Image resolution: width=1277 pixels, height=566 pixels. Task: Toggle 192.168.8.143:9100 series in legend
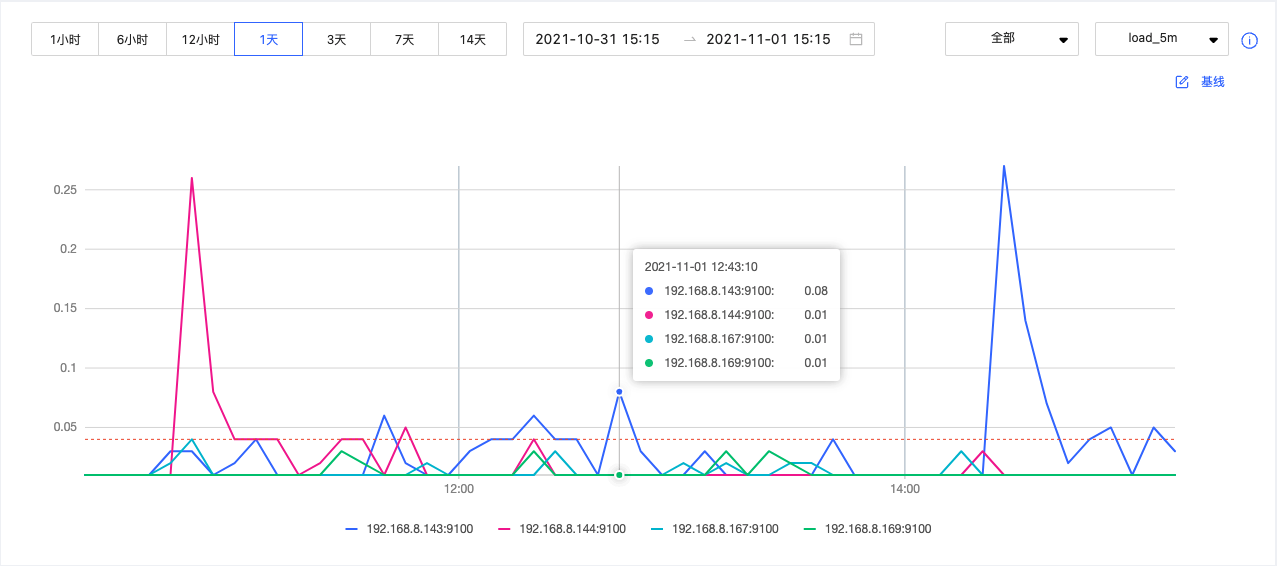409,529
